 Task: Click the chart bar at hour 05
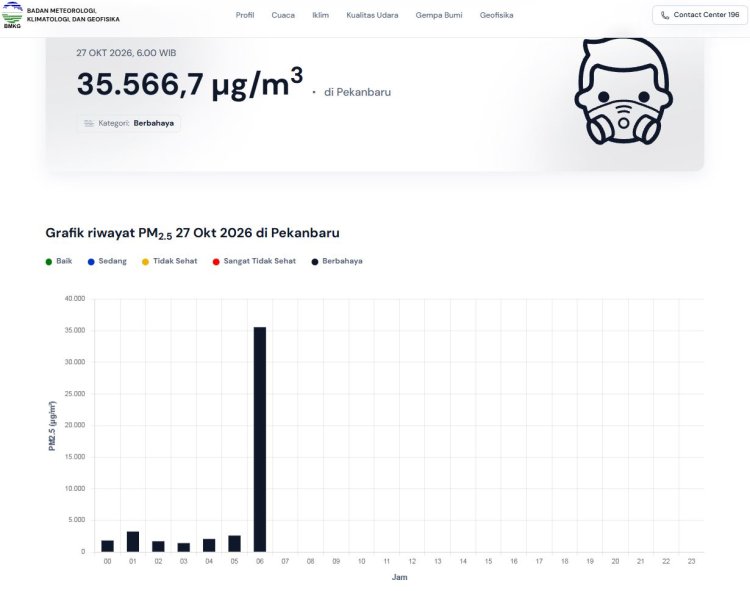[x=234, y=543]
